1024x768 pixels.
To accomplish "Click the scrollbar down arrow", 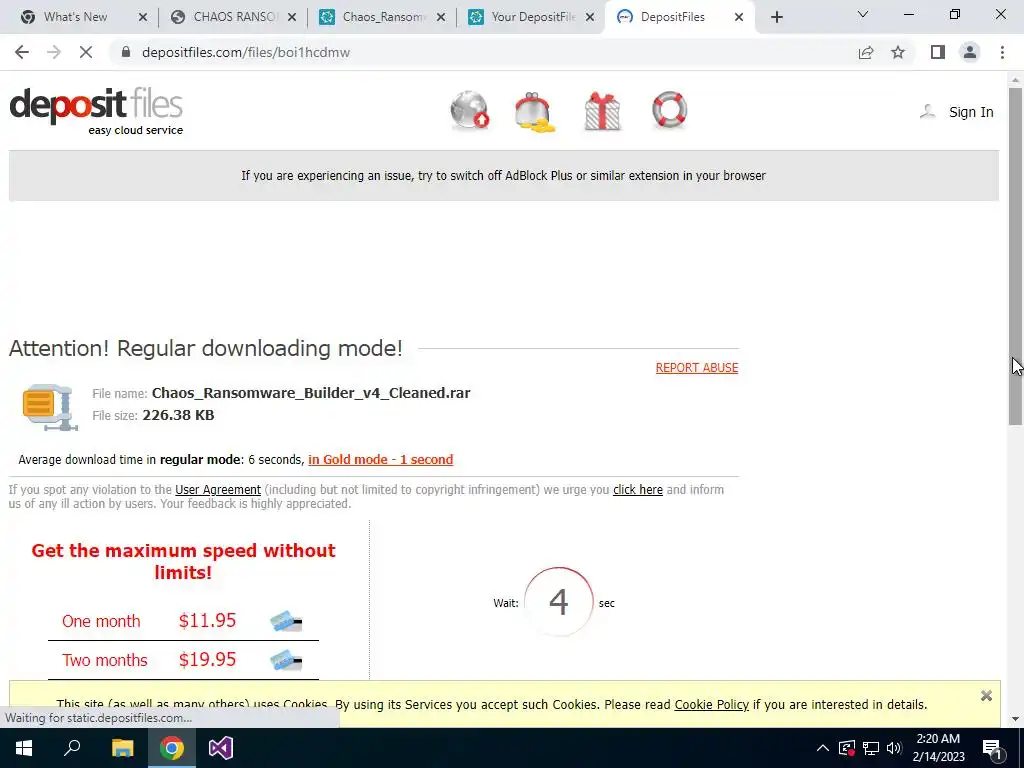I will coord(1016,719).
